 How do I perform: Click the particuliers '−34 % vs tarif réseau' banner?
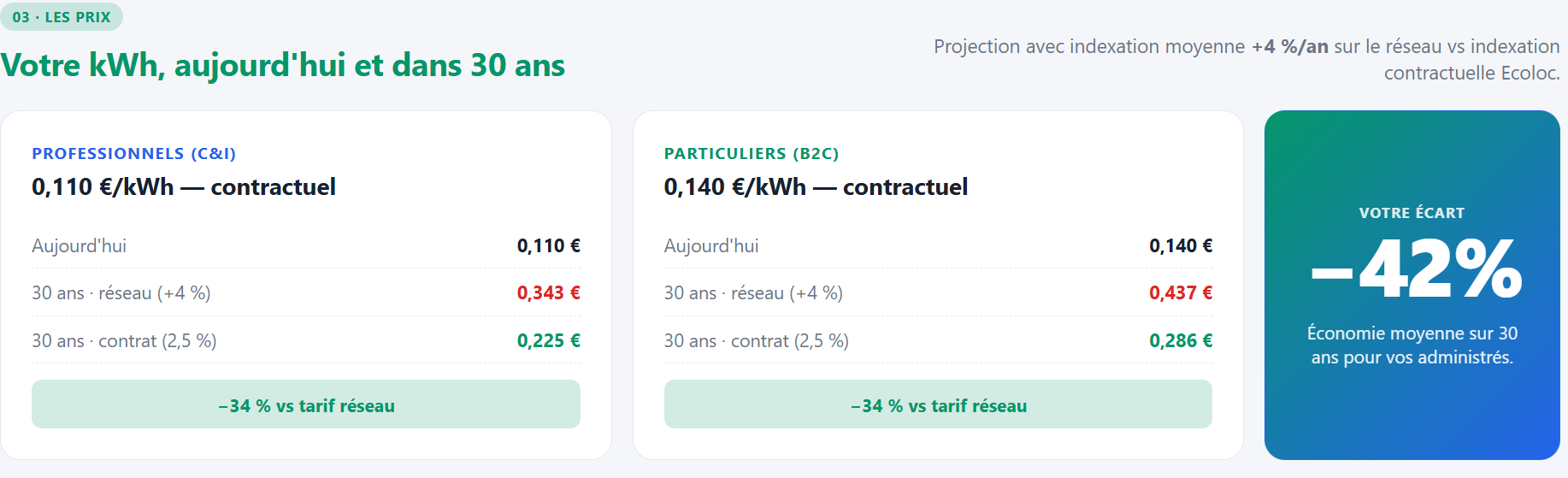(938, 405)
